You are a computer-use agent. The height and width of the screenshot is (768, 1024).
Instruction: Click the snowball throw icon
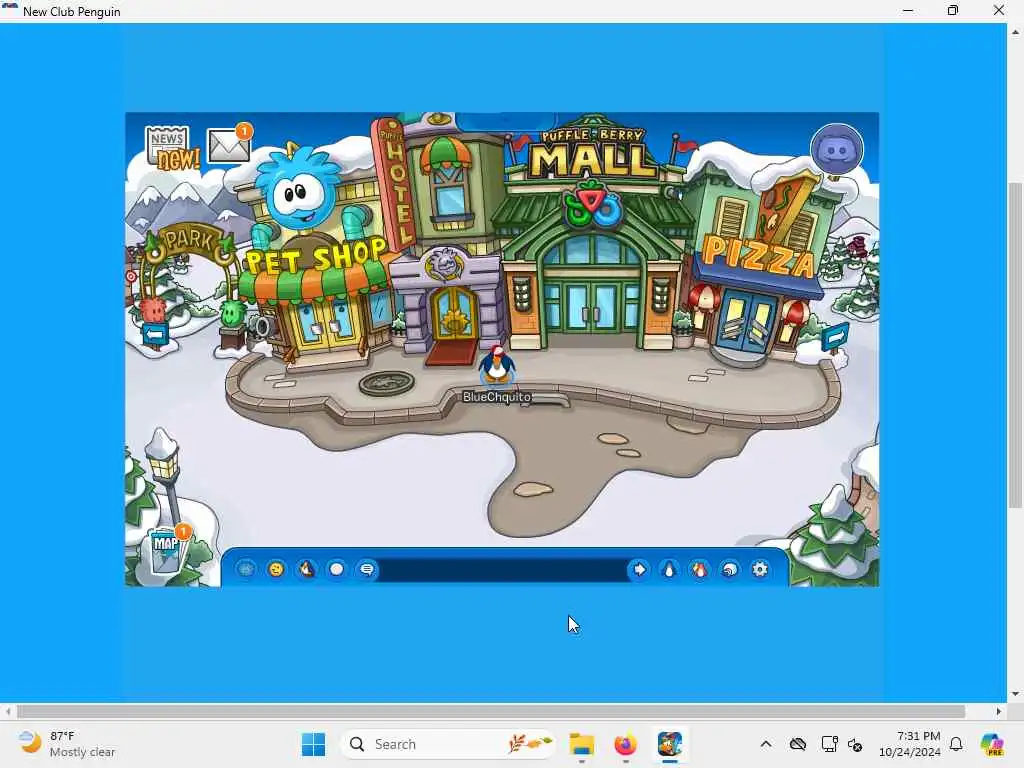click(x=337, y=569)
